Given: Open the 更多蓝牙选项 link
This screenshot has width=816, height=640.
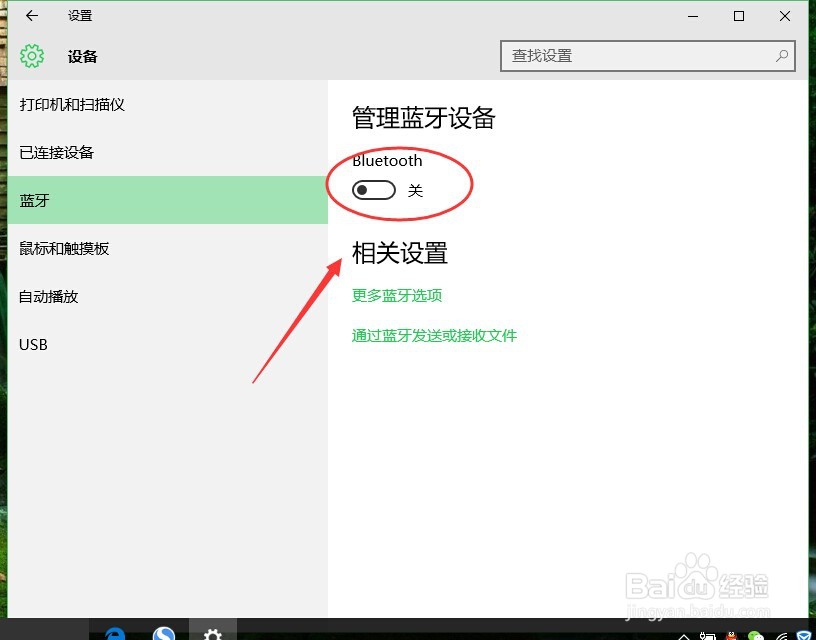Looking at the screenshot, I should 397,296.
